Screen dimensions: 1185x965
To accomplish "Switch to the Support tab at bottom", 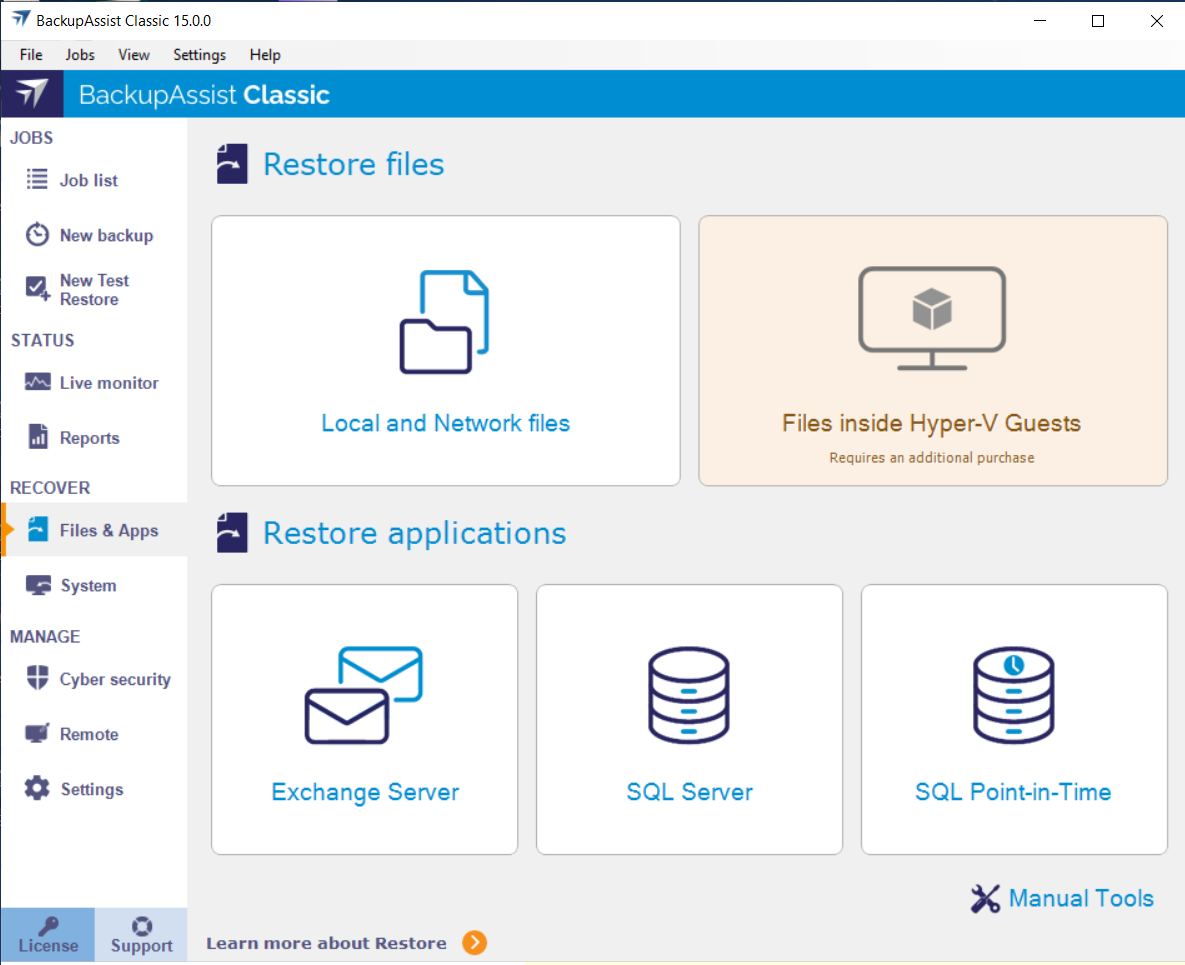I will 141,936.
